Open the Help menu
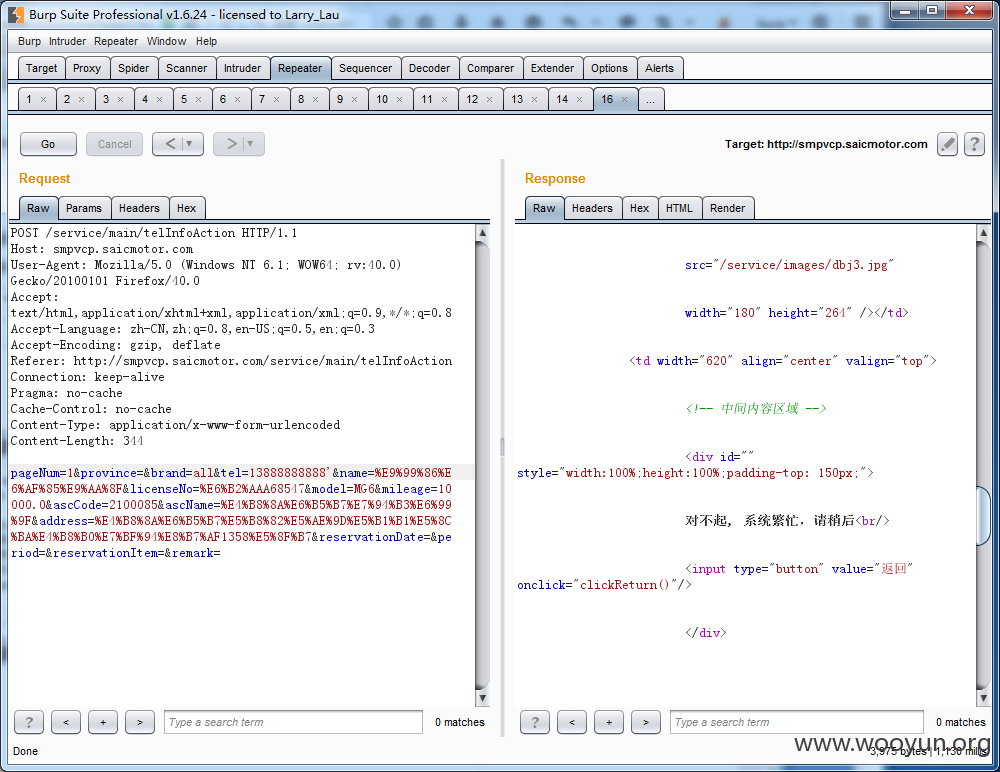Viewport: 1000px width, 772px height. pyautogui.click(x=206, y=41)
